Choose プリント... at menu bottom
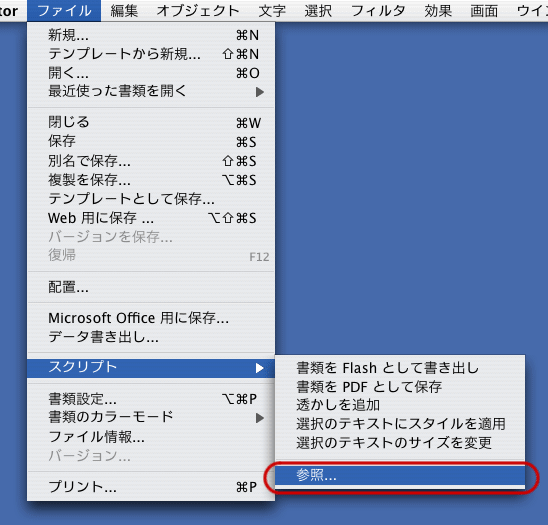The width and height of the screenshot is (548, 525). tap(151, 487)
